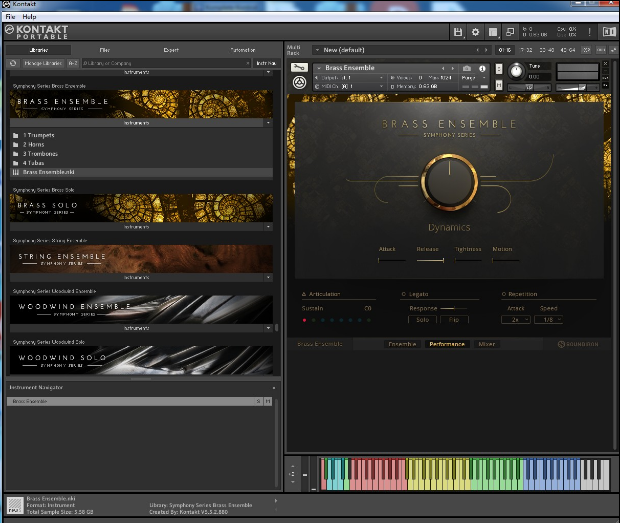Viewport: 620px width, 523px height.
Task: Open the MIDI channel dropdown
Action: click(x=350, y=86)
